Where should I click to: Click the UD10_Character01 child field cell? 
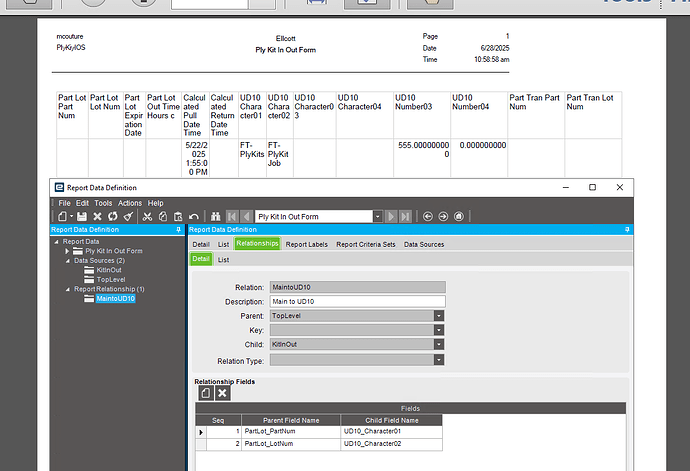coord(391,431)
